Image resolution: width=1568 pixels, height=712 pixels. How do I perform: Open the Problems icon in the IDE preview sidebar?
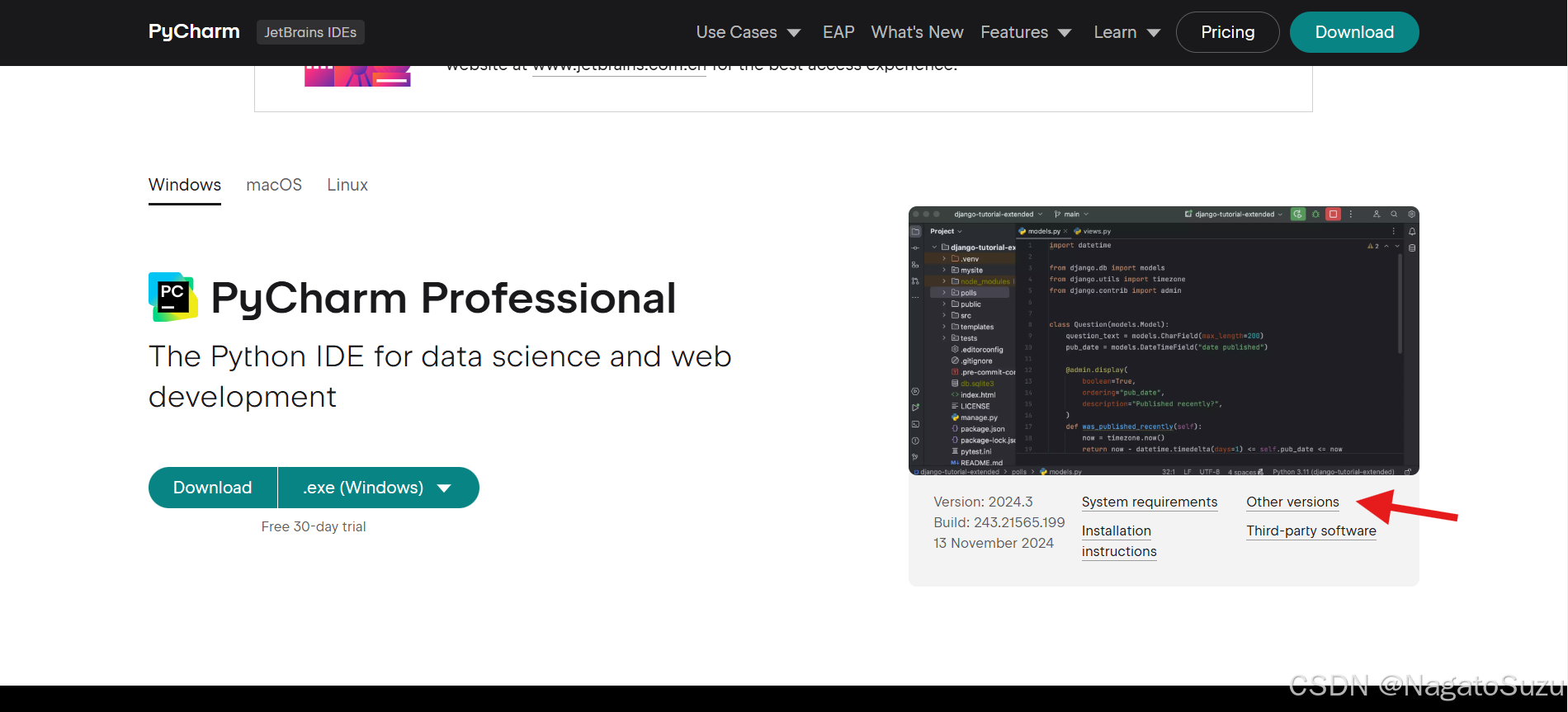click(915, 441)
